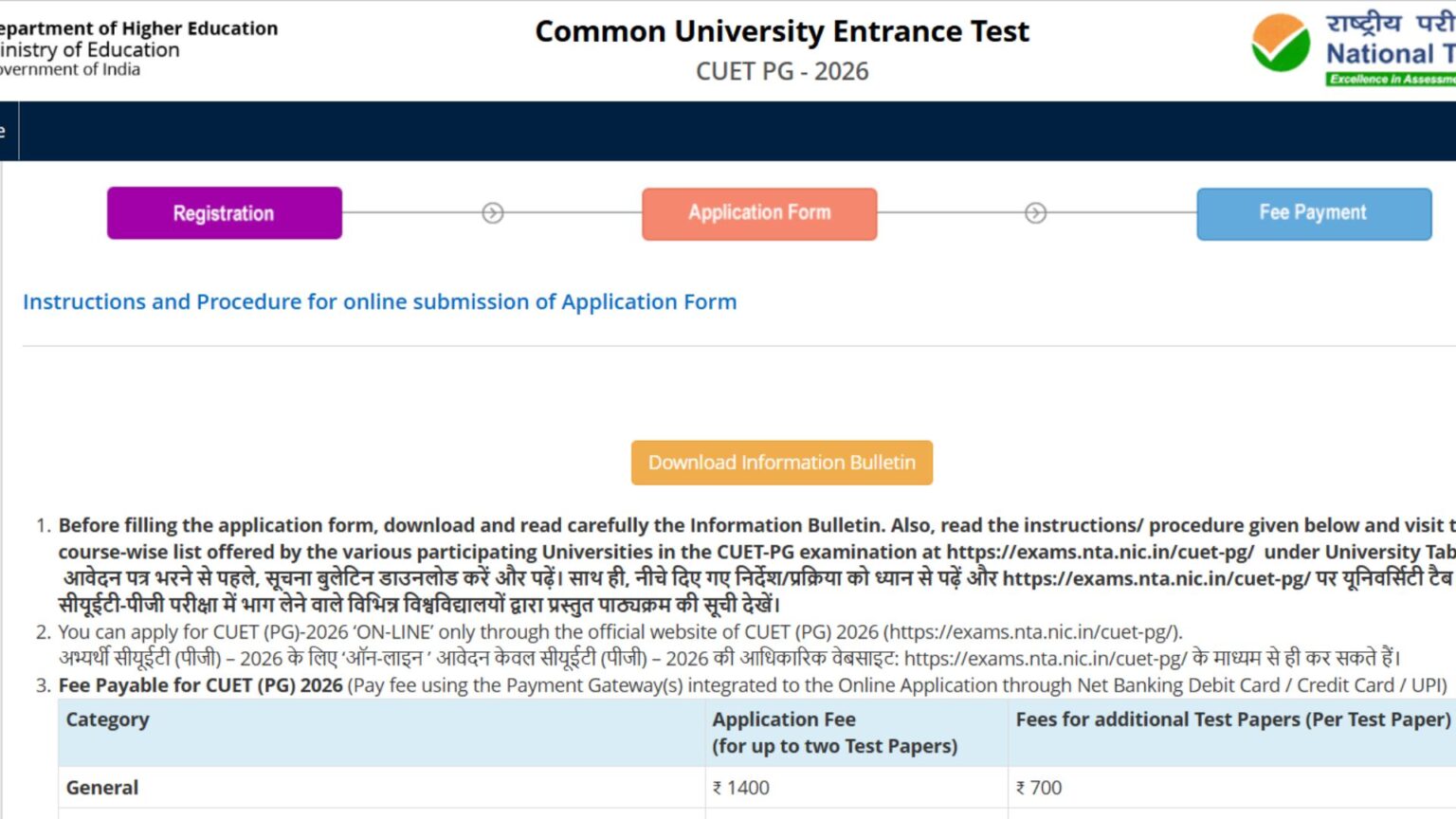Click the Download Information Bulletin button
The width and height of the screenshot is (1456, 819).
(781, 463)
